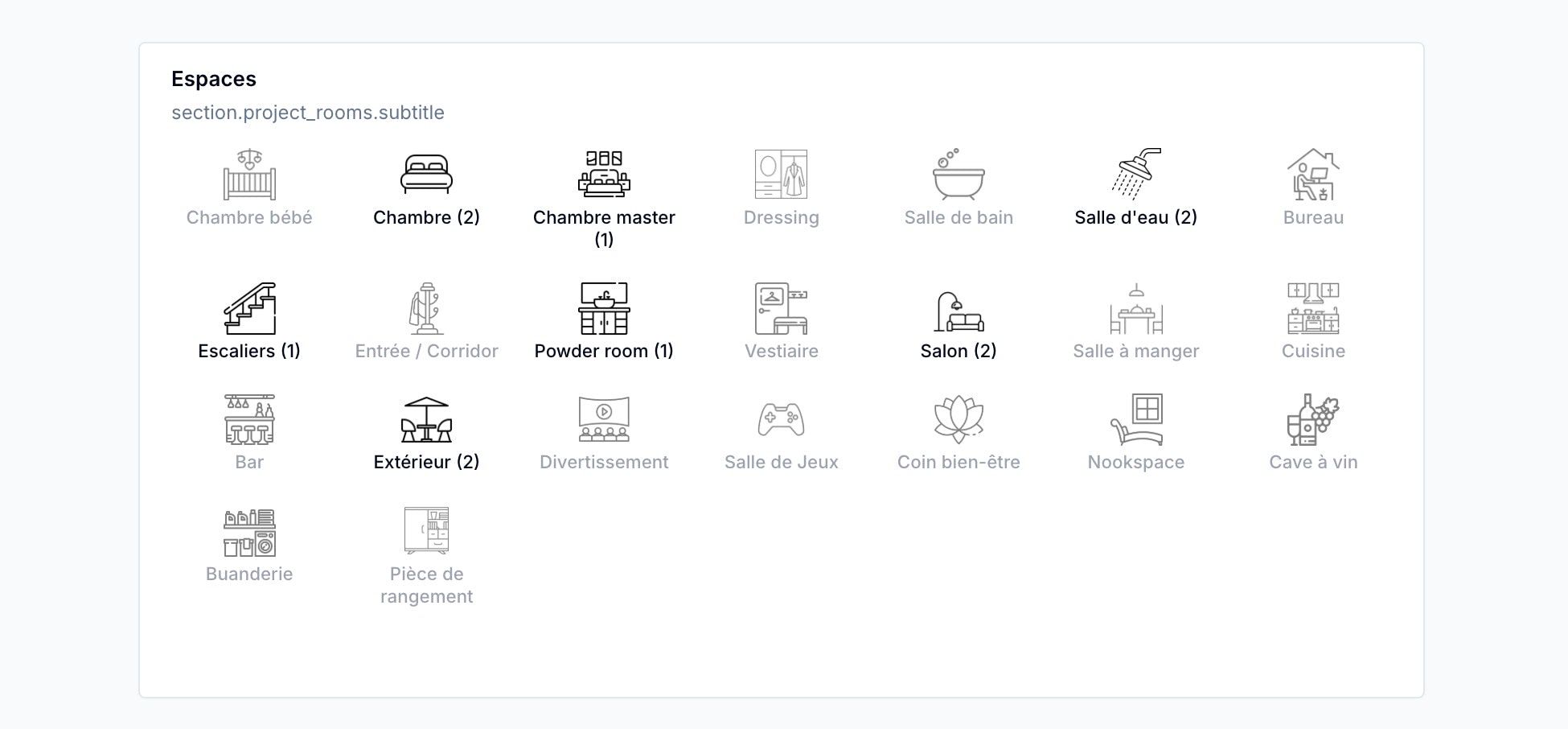Click the Extérieur patio umbrella icon
The height and width of the screenshot is (729, 1568).
click(426, 419)
